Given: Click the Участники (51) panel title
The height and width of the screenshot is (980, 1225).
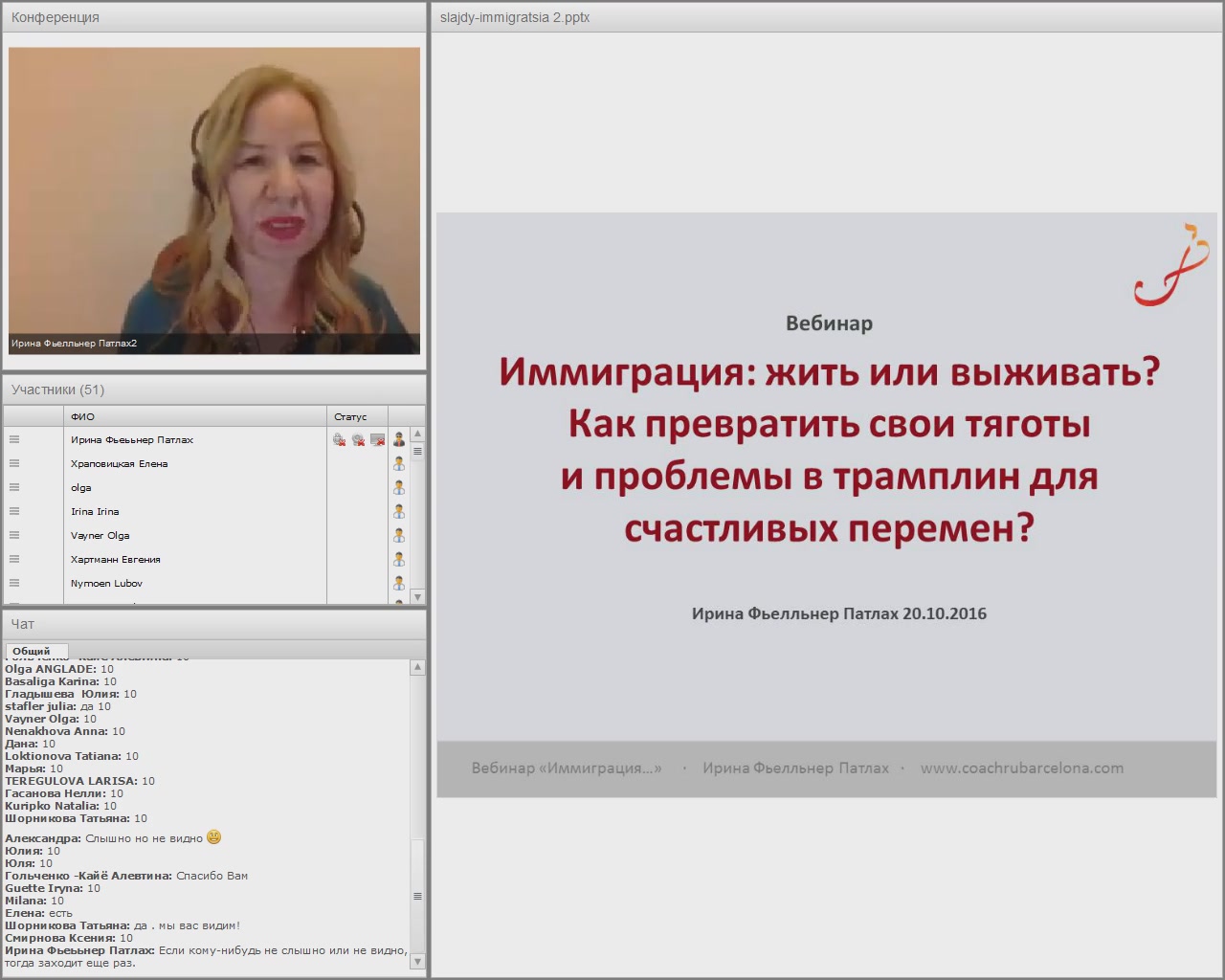Looking at the screenshot, I should click(x=57, y=390).
